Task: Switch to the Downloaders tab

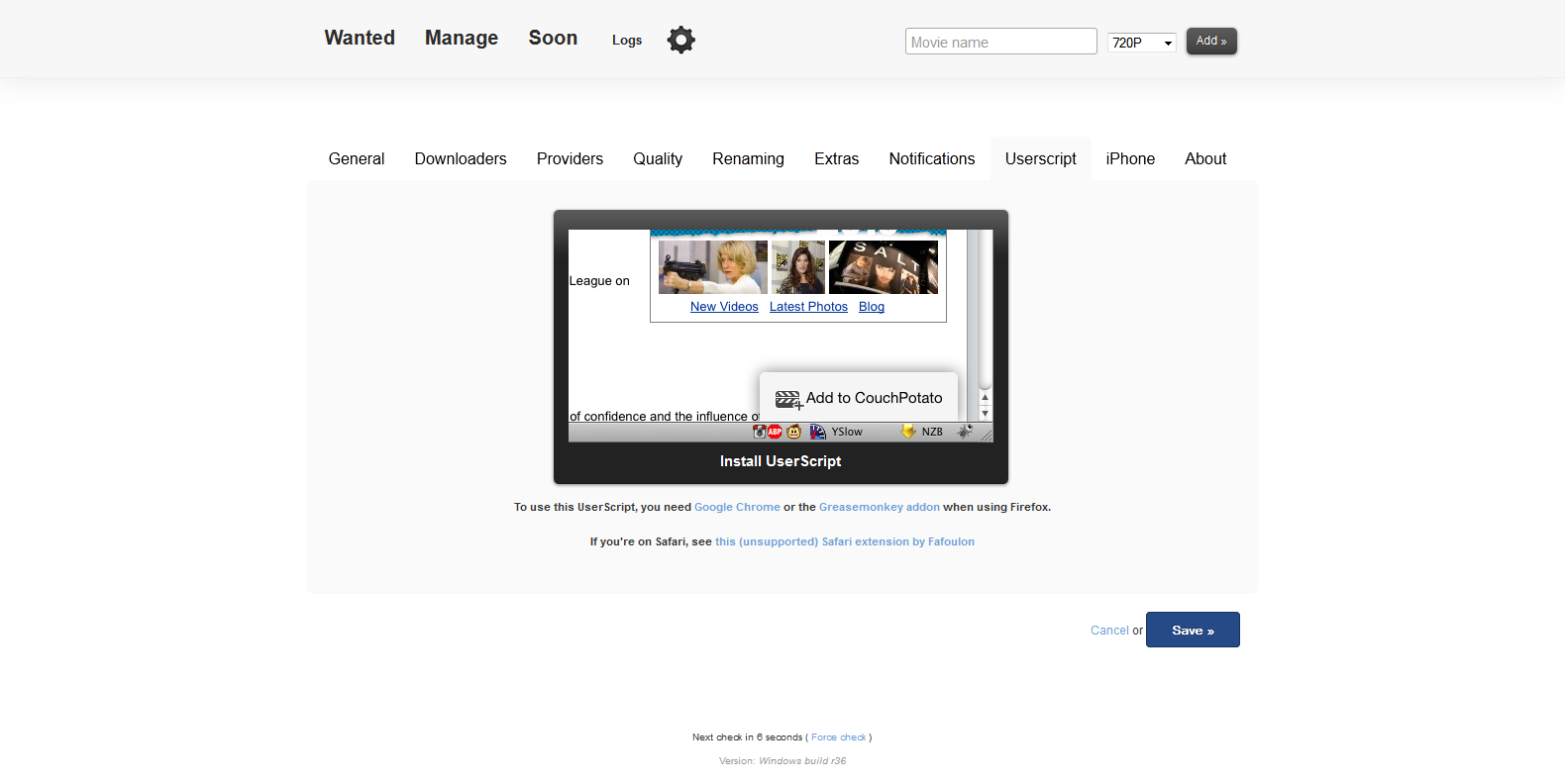Action: click(461, 158)
